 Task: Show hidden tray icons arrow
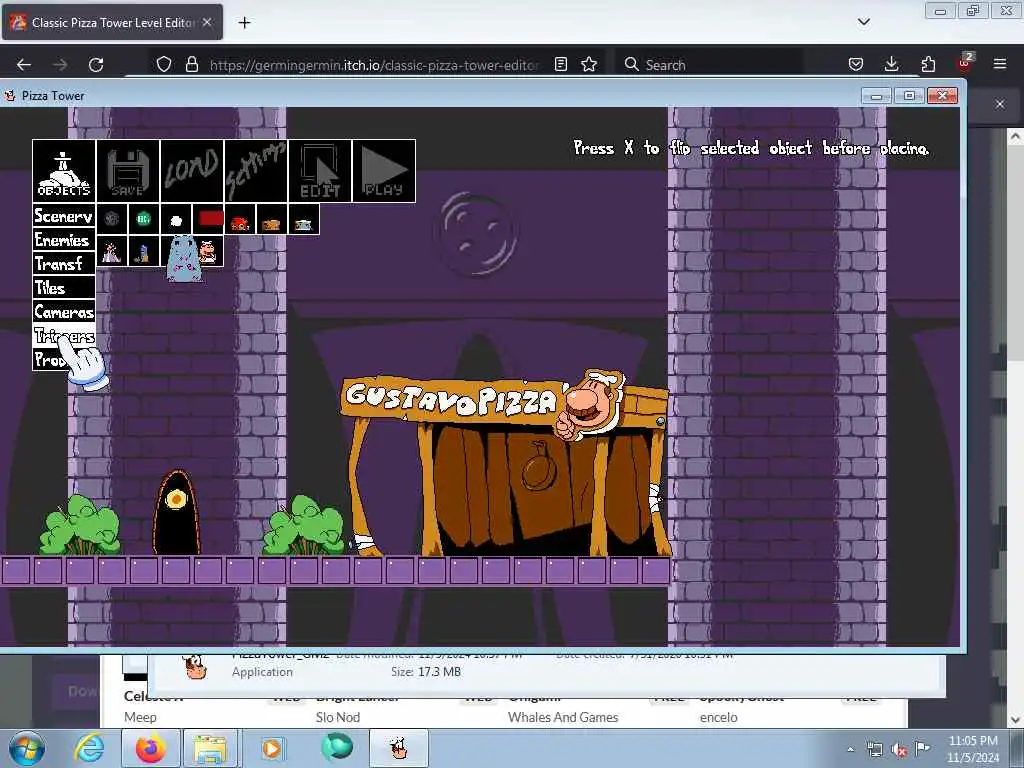pos(850,750)
